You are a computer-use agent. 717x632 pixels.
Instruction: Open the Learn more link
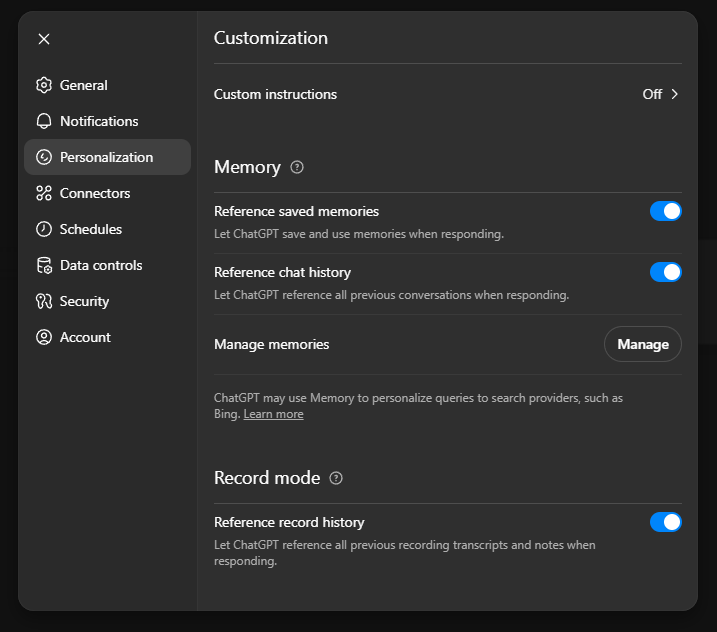273,414
